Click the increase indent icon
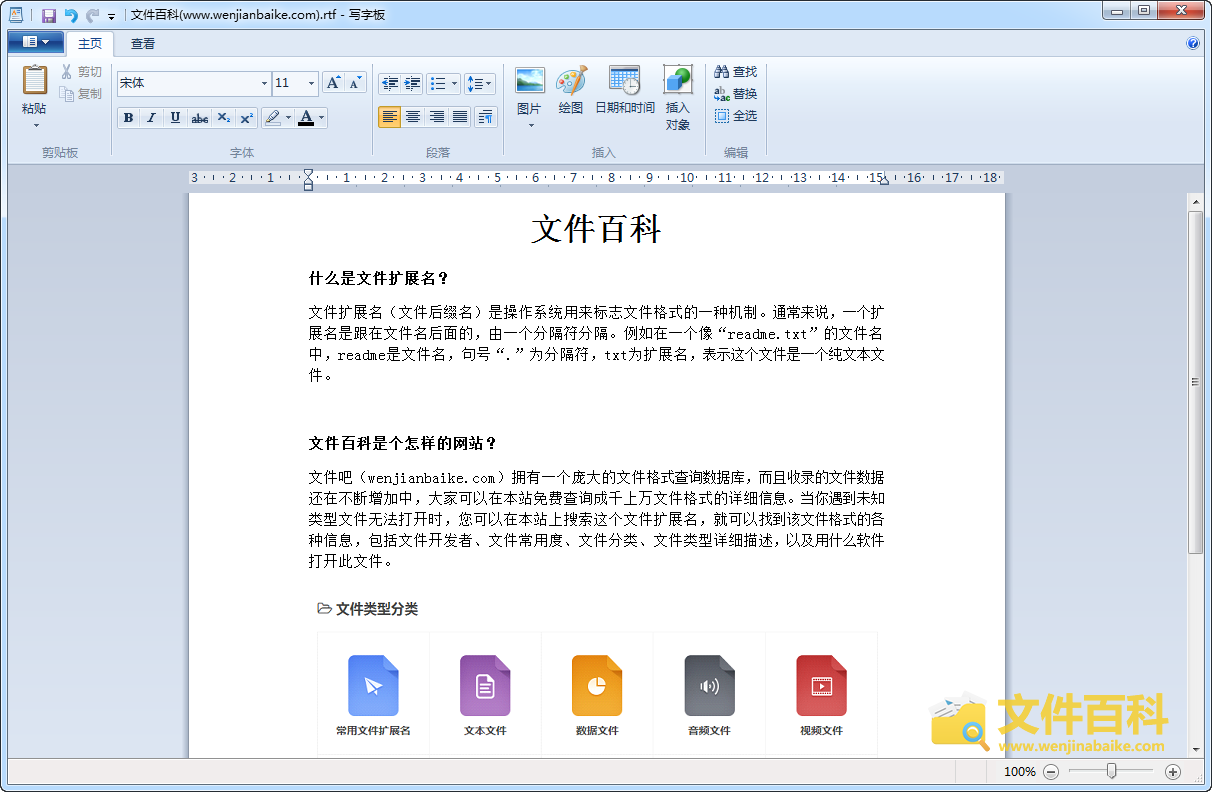 click(x=412, y=84)
